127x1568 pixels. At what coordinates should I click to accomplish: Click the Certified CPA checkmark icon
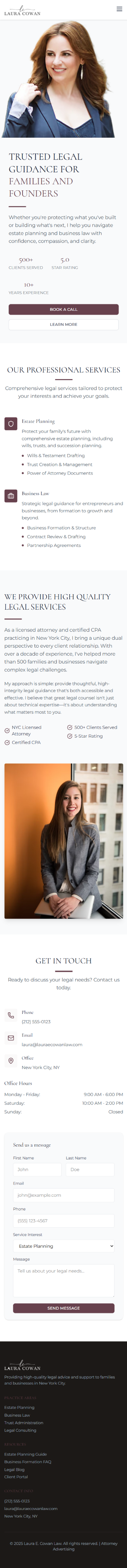7,743
